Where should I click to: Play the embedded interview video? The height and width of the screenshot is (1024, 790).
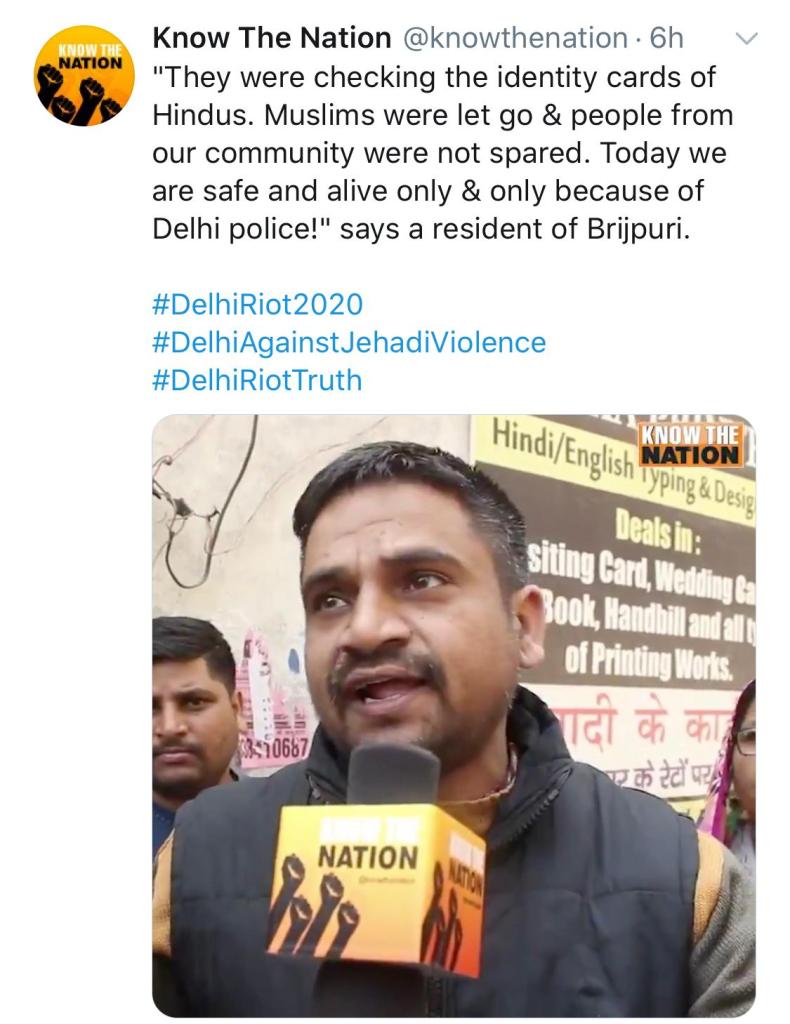point(454,716)
